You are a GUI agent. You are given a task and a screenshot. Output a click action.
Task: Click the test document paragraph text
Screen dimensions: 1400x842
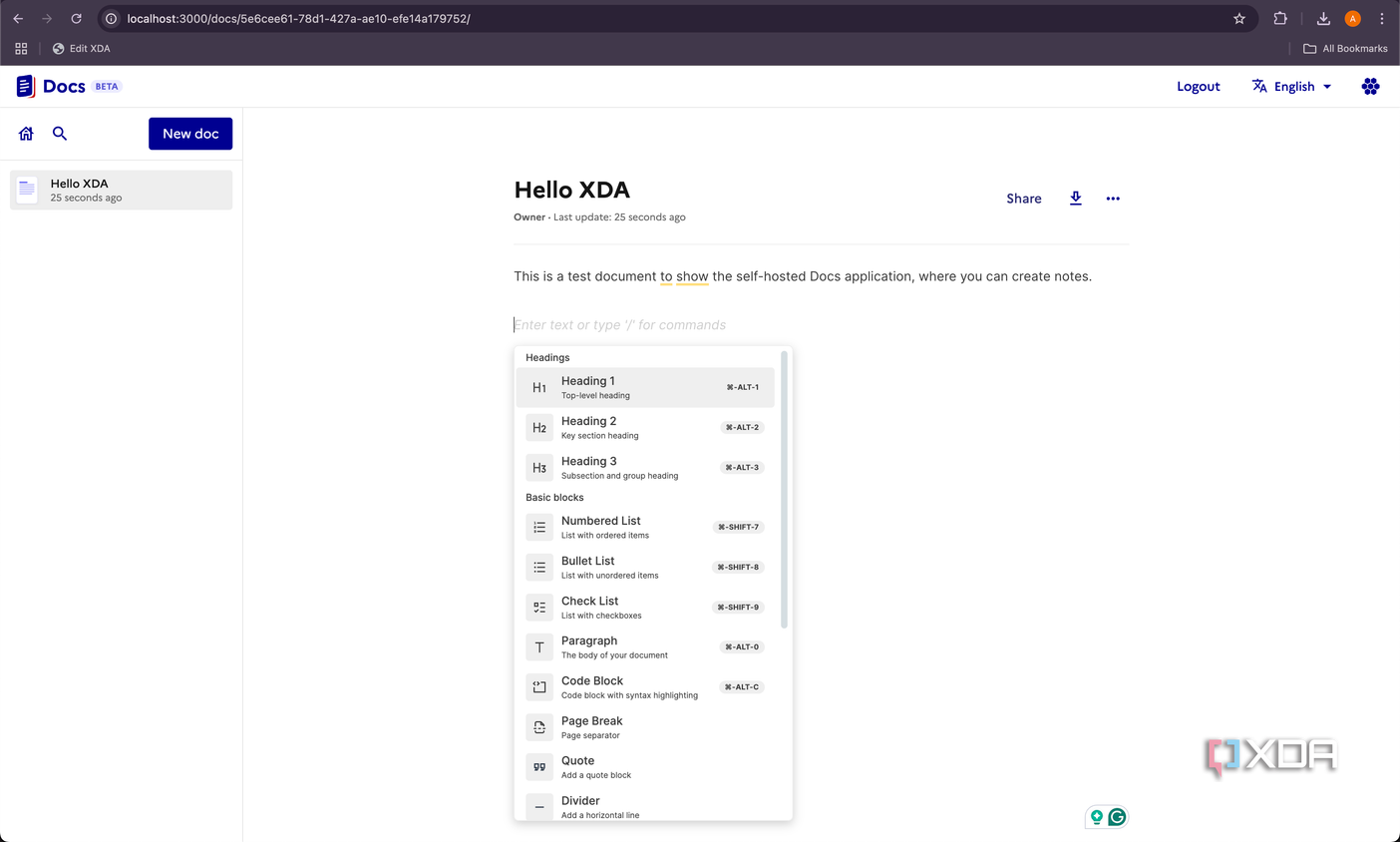803,276
